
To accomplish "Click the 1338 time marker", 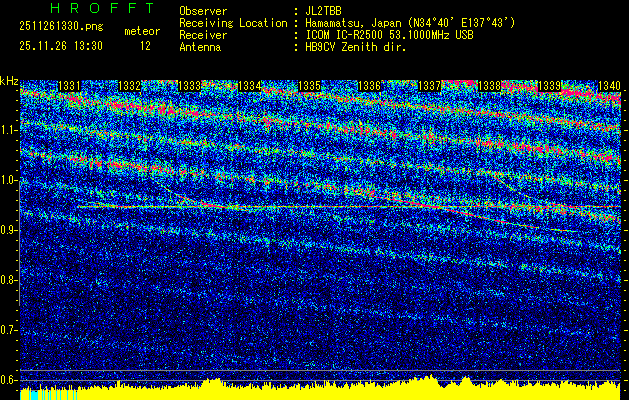I will click(x=488, y=87).
